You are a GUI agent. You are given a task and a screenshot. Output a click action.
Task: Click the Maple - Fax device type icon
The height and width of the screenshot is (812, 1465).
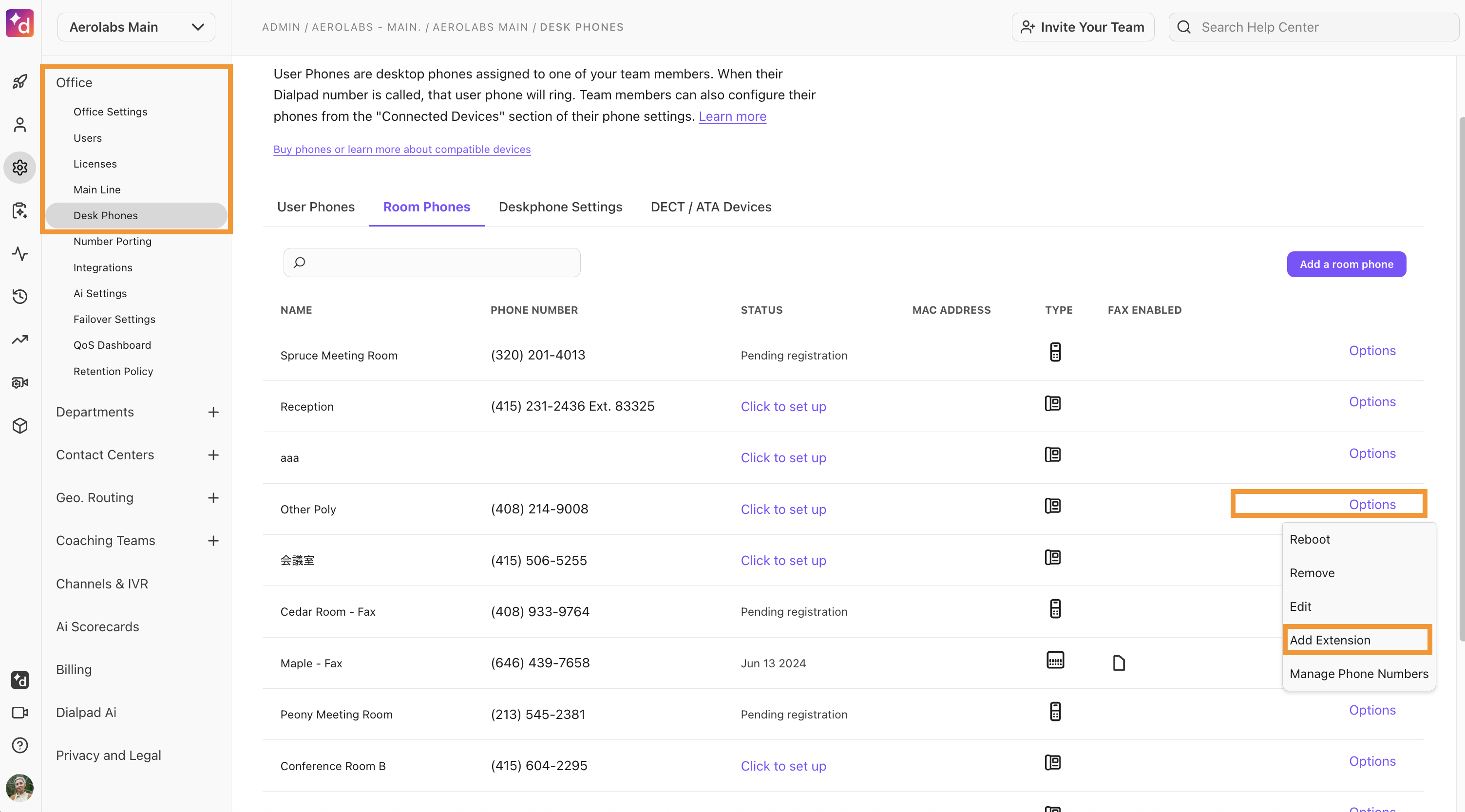coord(1055,660)
